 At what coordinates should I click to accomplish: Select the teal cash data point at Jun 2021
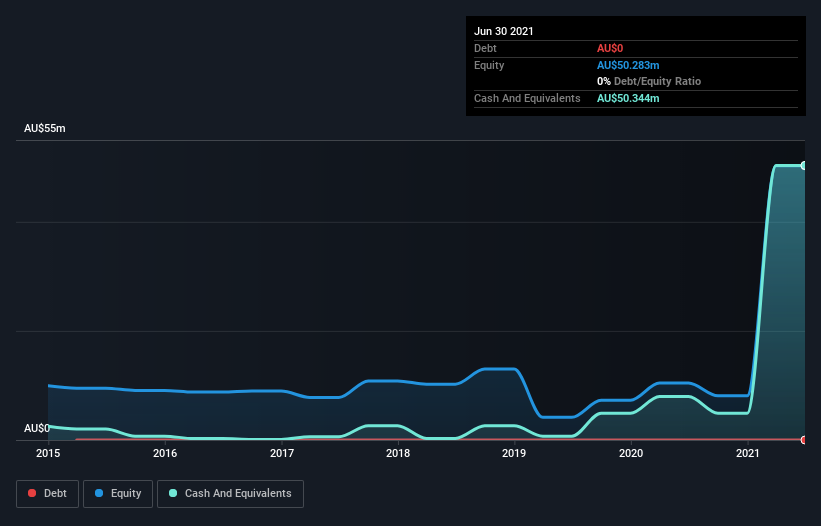coord(804,165)
